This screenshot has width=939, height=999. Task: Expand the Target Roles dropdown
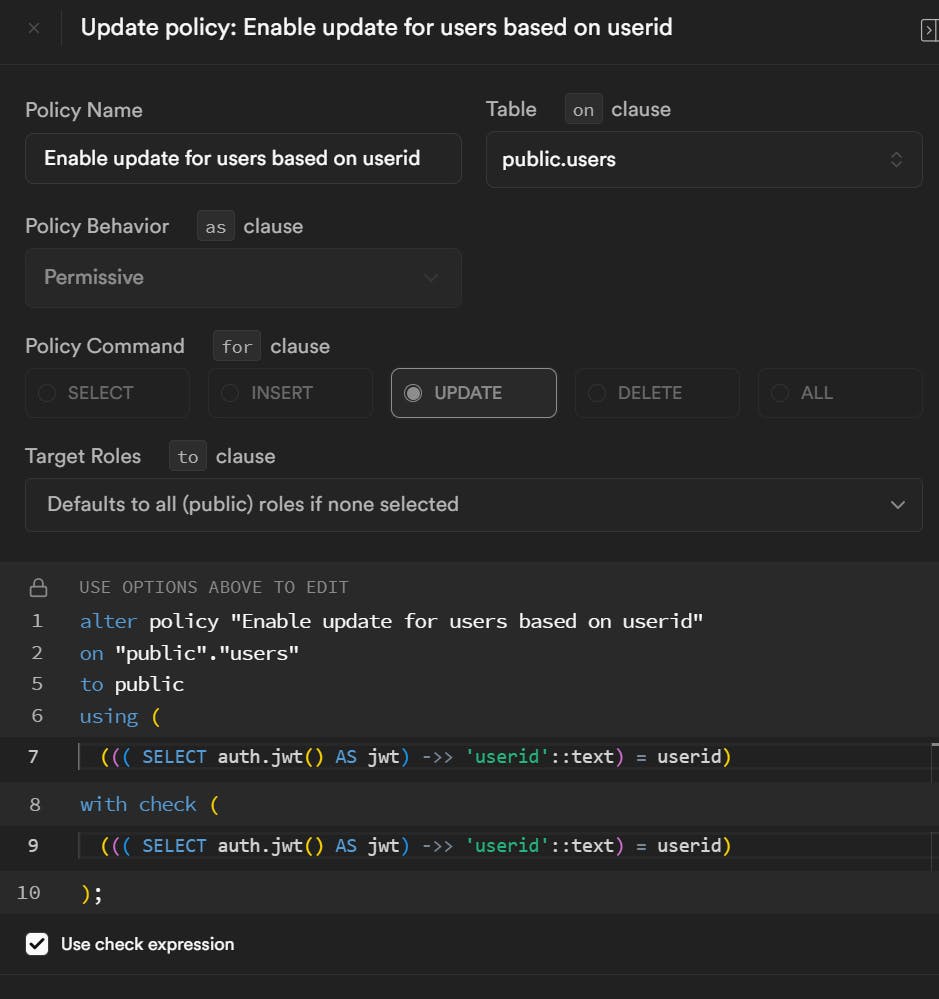(473, 504)
